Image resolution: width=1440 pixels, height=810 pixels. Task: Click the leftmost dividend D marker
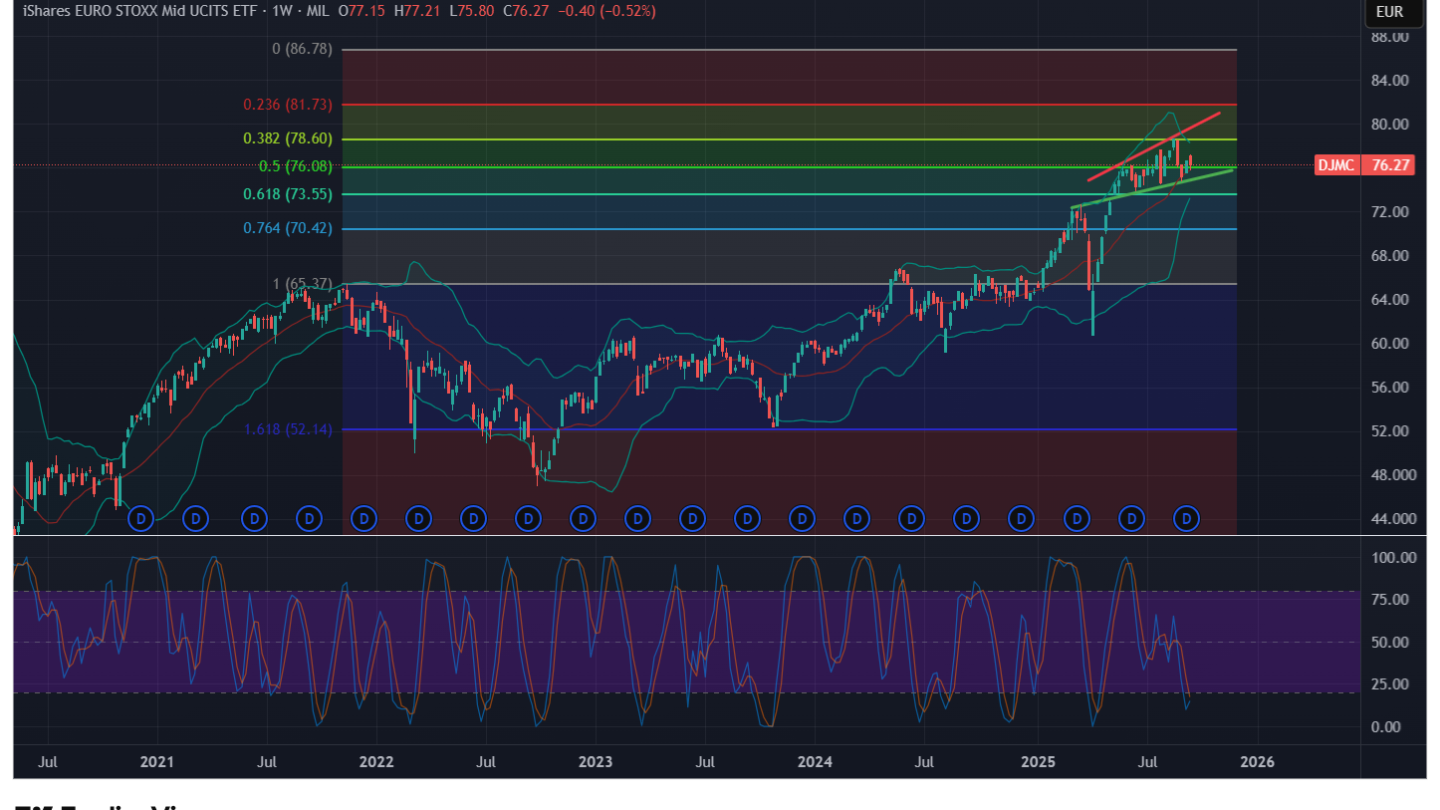(141, 518)
